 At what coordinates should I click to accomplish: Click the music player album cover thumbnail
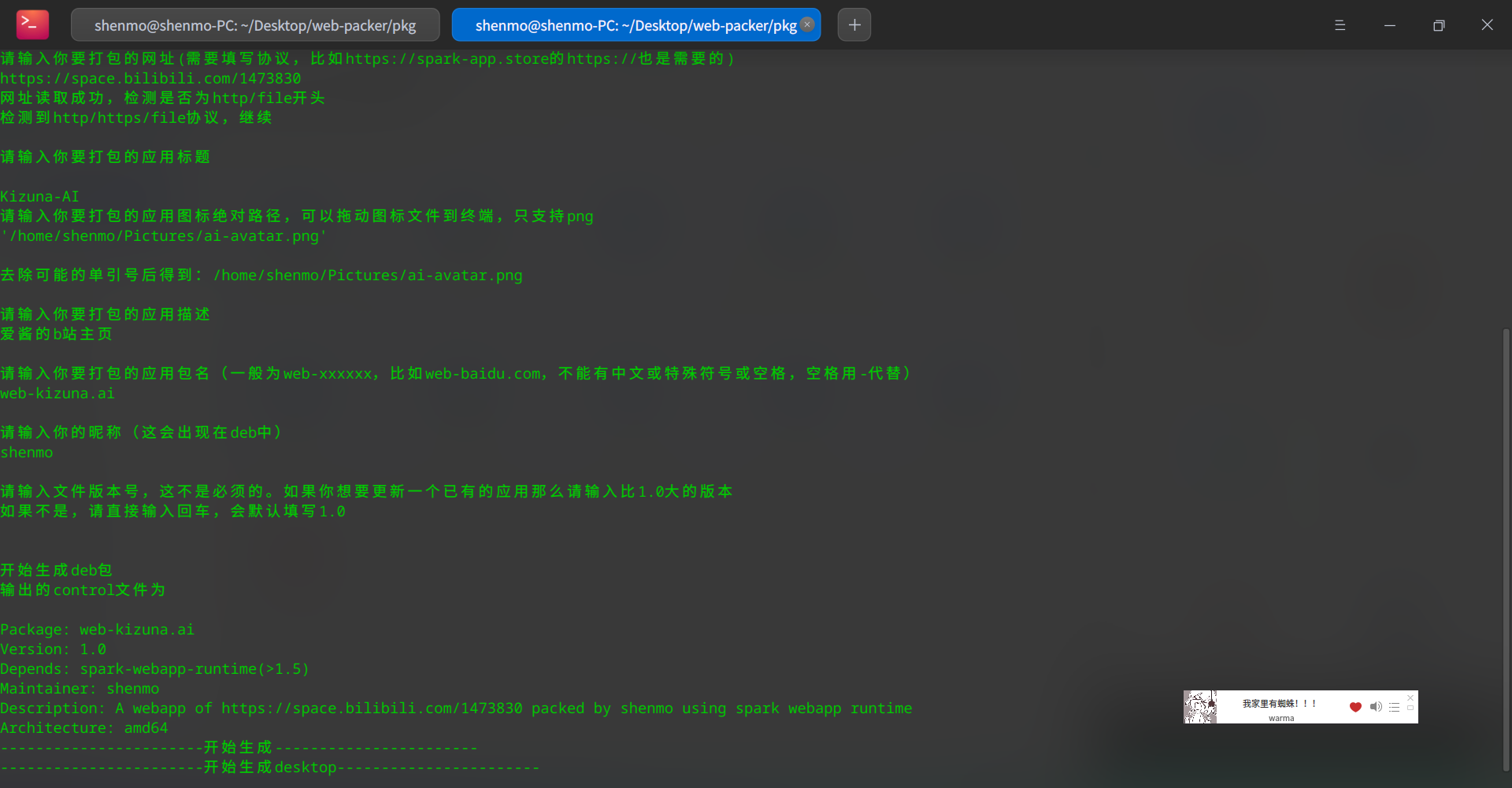pyautogui.click(x=1200, y=707)
